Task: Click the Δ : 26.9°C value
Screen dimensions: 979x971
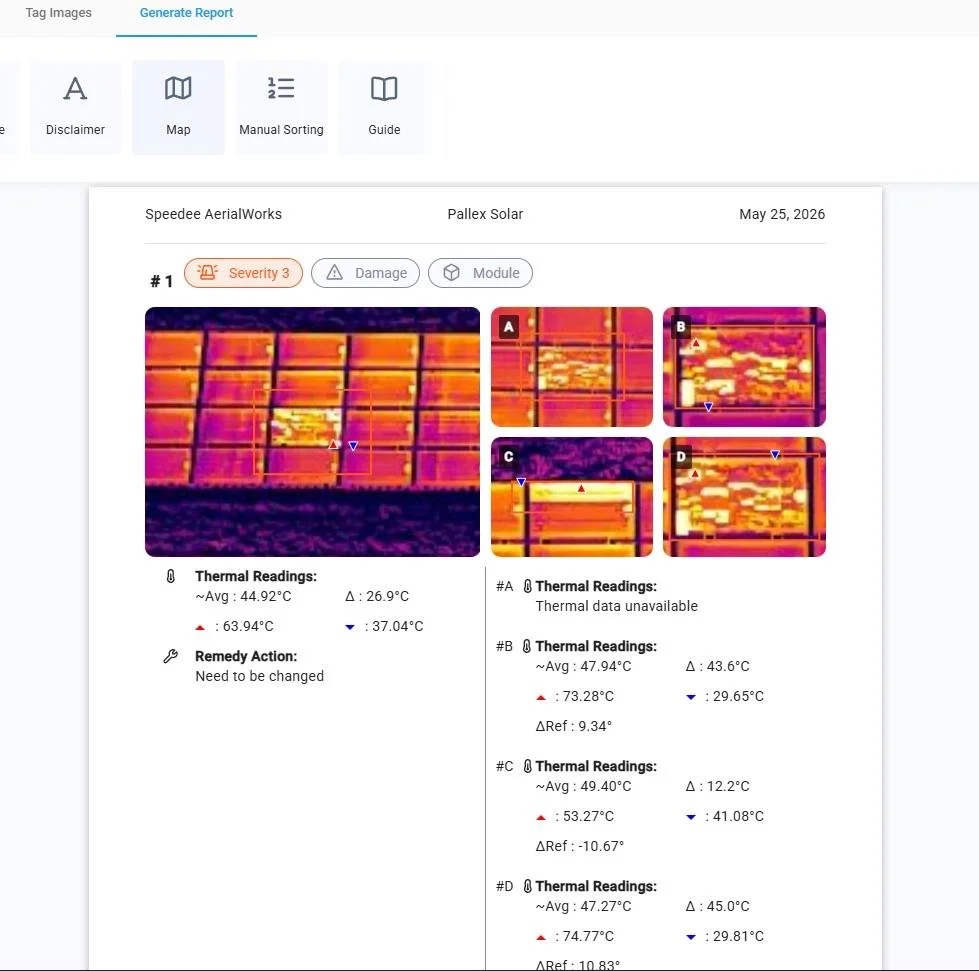Action: tap(377, 596)
